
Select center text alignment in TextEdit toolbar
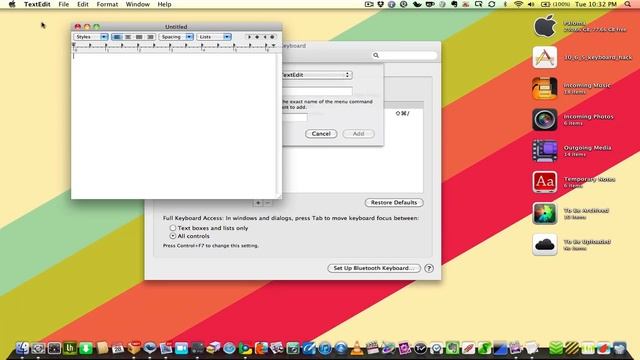pos(128,37)
